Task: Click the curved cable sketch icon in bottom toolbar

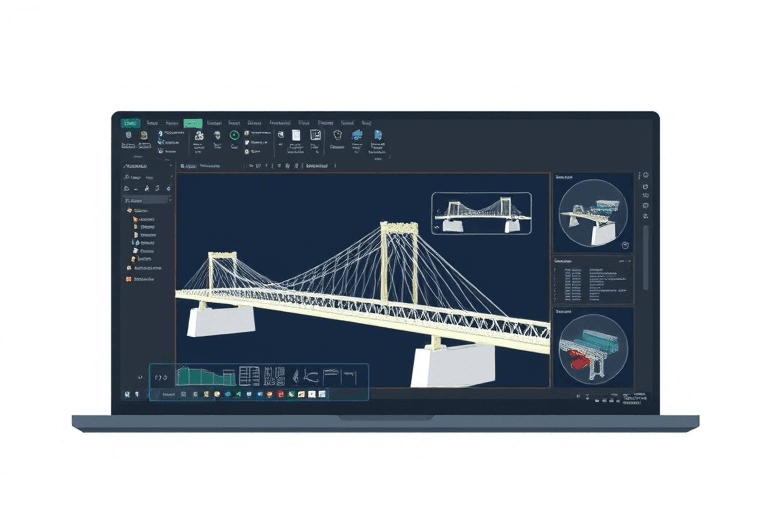Action: click(310, 376)
